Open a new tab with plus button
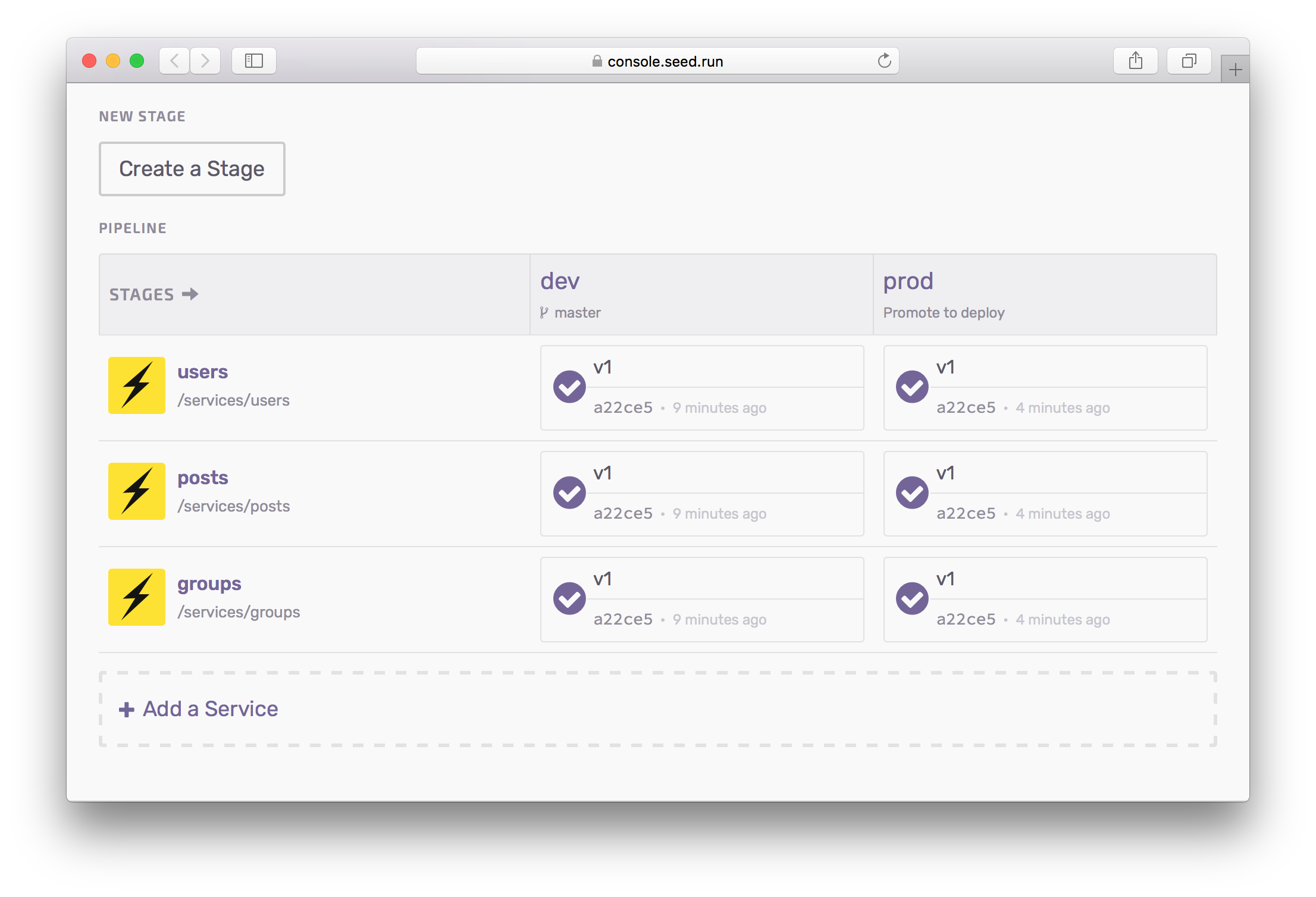The height and width of the screenshot is (897, 1316). (1235, 70)
